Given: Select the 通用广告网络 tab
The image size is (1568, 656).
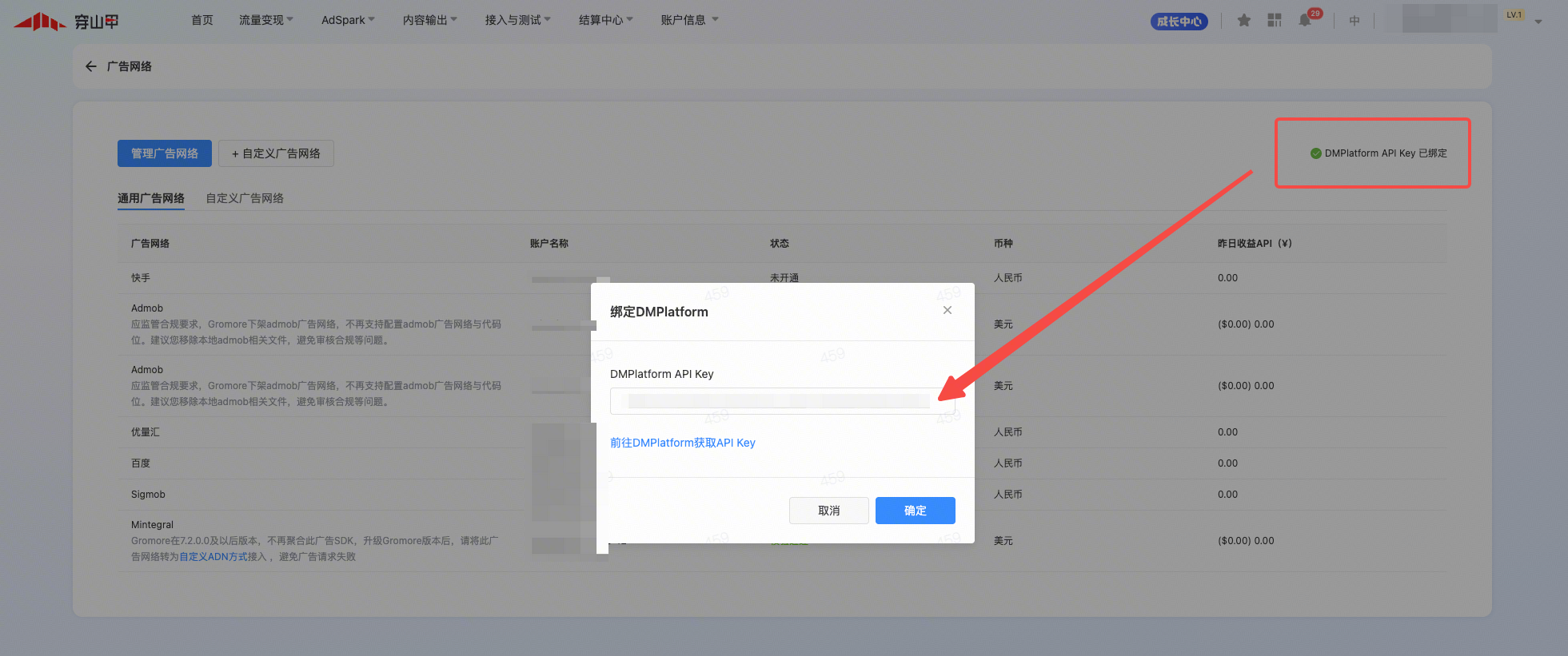Looking at the screenshot, I should [151, 198].
